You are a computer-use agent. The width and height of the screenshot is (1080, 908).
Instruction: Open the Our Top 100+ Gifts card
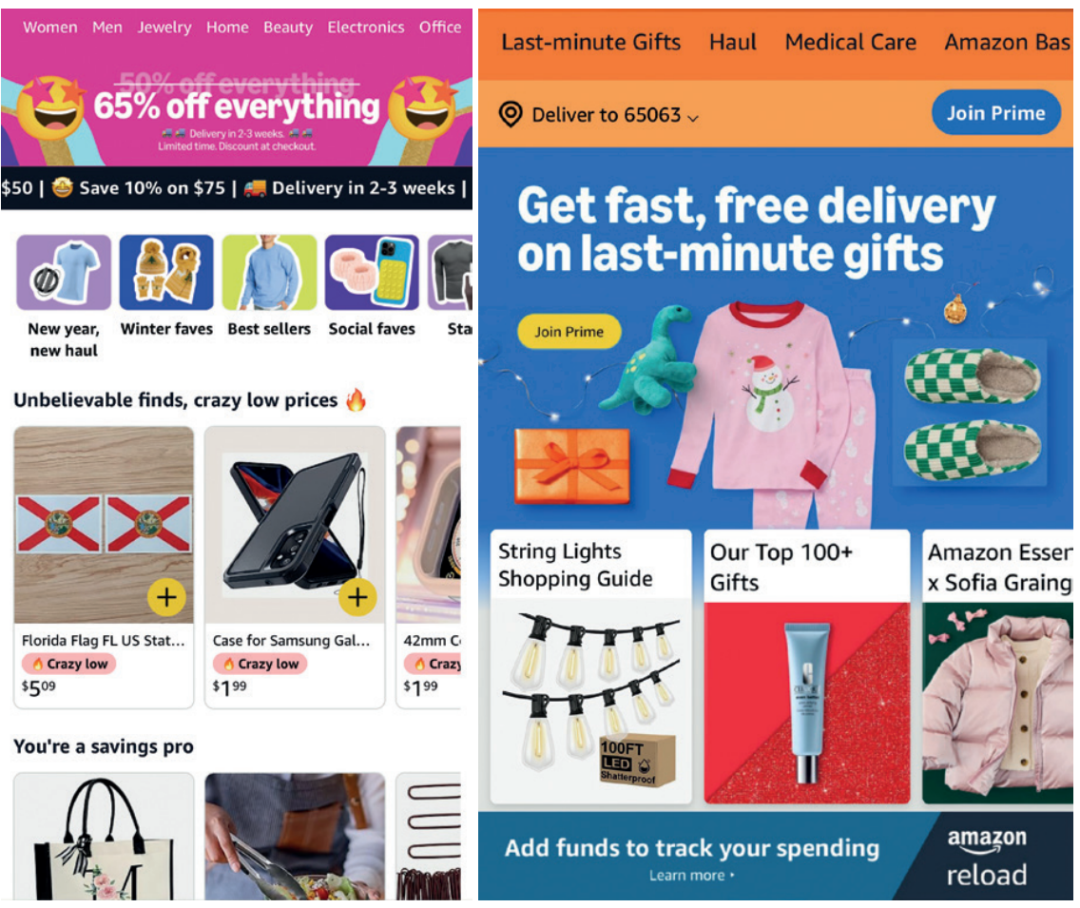tap(807, 666)
